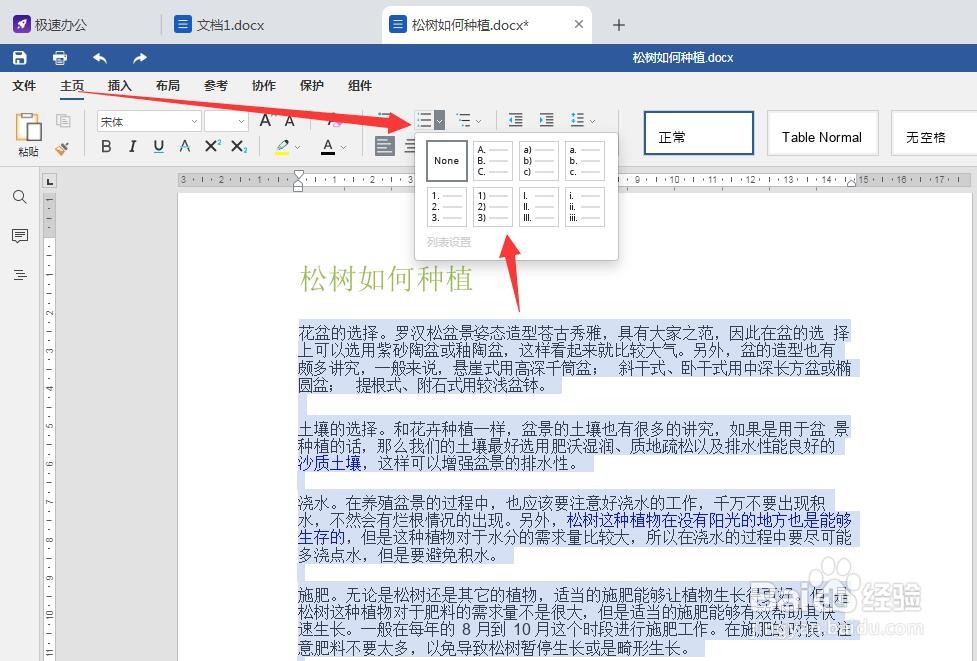Select the Format Painter brush icon

(62, 148)
